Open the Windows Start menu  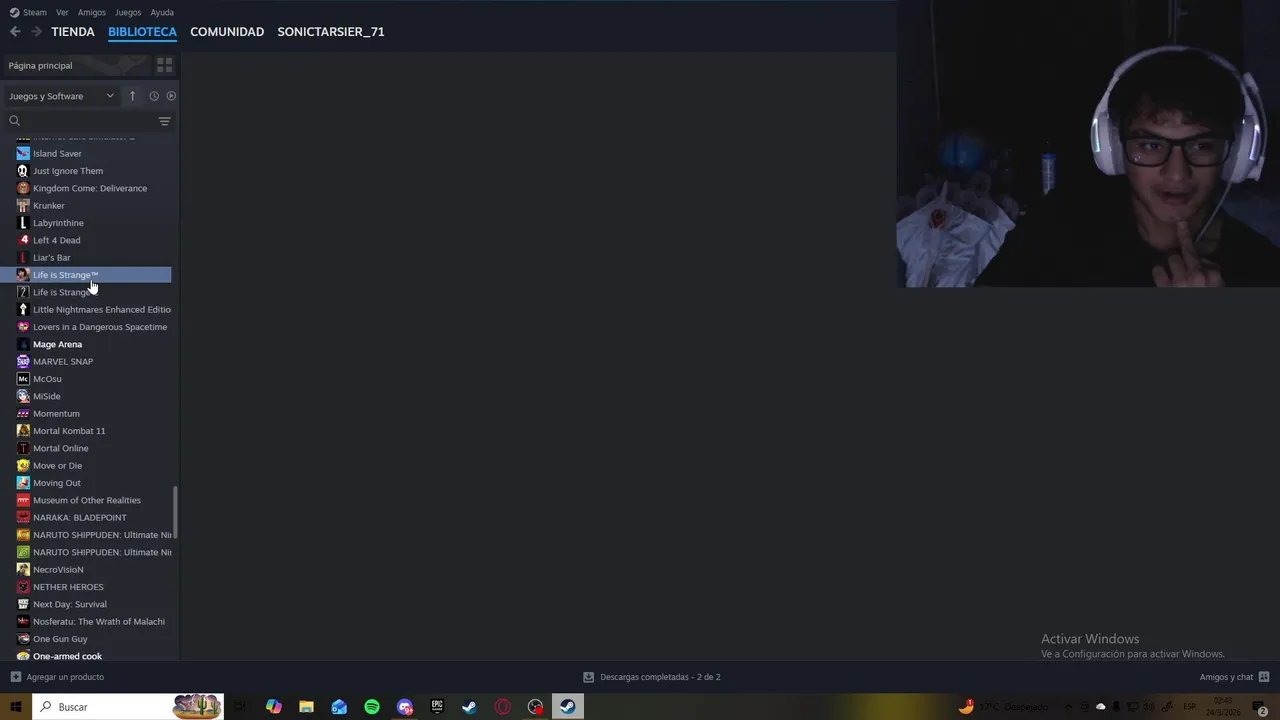pyautogui.click(x=15, y=707)
